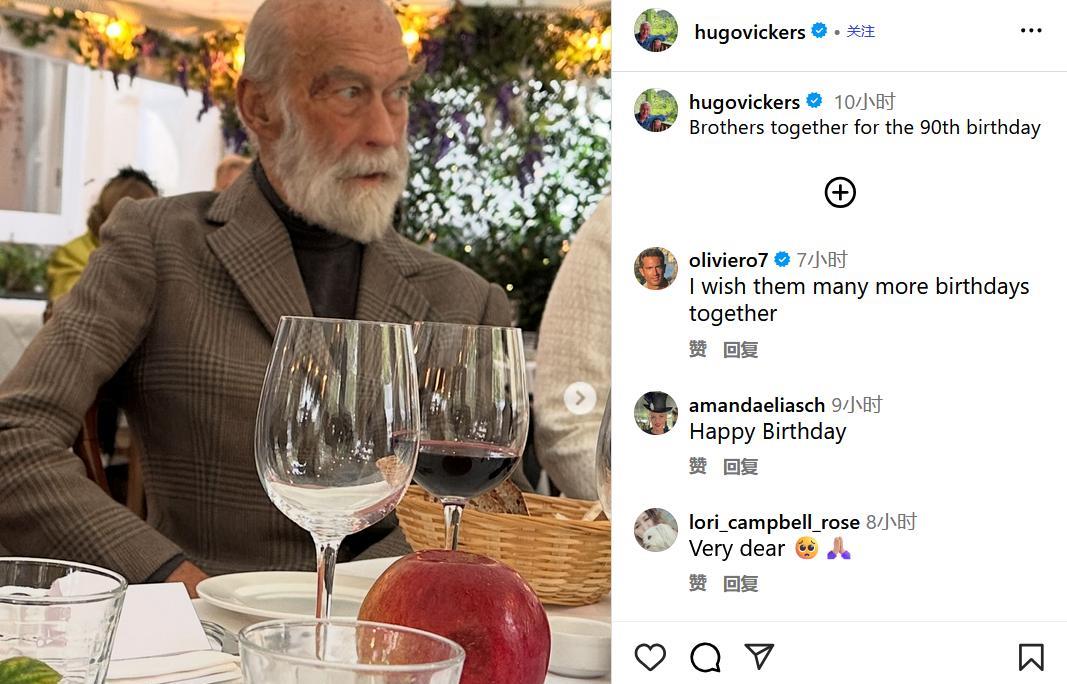Like oliviero7's comment with 赞
Image resolution: width=1067 pixels, height=684 pixels.
pos(698,349)
